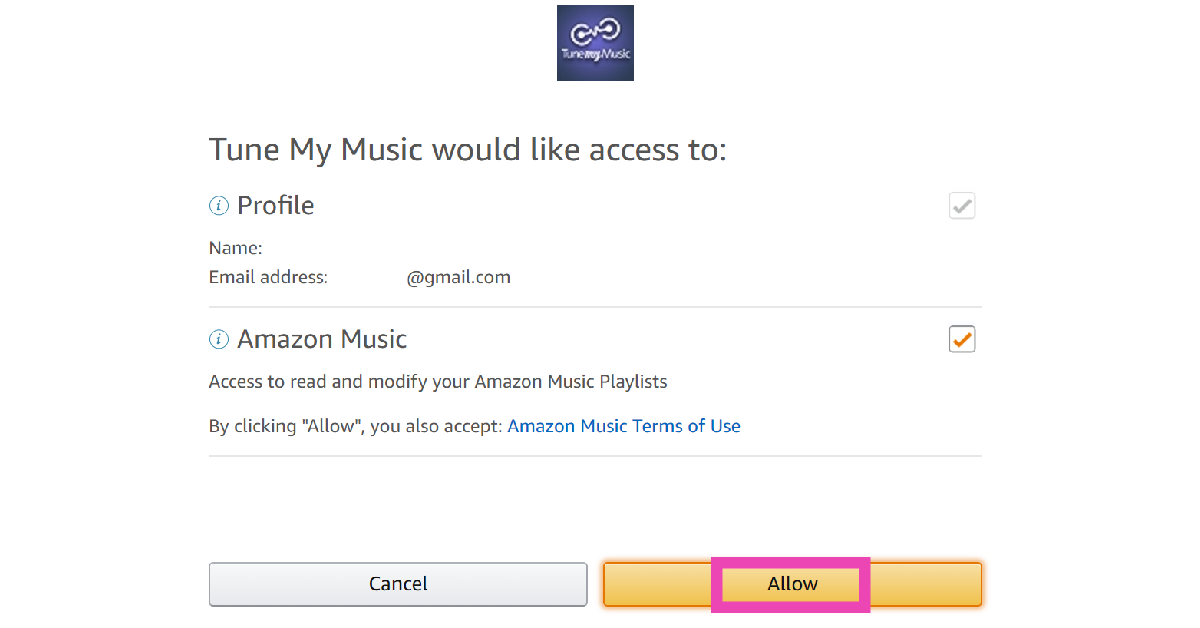Click the Tune My Music logo
This screenshot has width=1200, height=628.
point(595,43)
